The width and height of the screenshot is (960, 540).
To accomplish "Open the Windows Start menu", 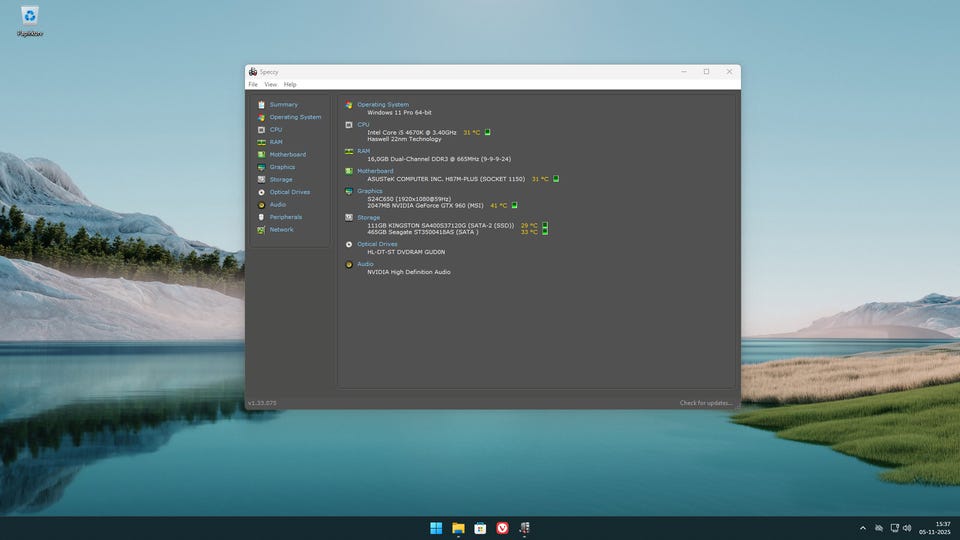I will point(436,528).
